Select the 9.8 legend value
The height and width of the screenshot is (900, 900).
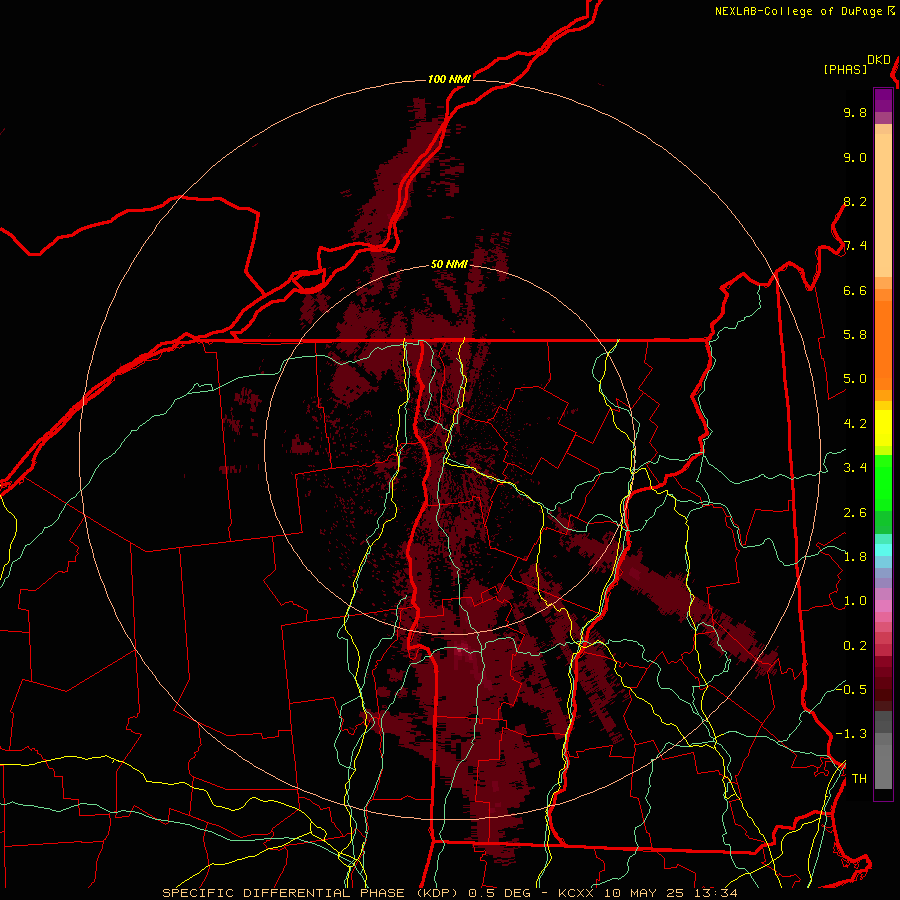tap(855, 112)
